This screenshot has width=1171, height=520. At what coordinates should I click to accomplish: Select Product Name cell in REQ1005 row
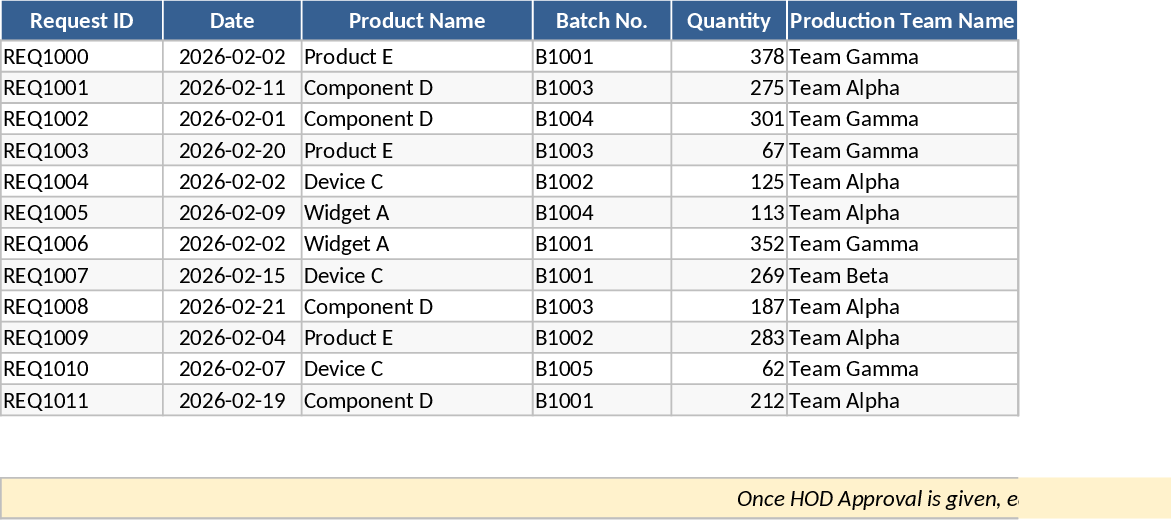point(417,213)
